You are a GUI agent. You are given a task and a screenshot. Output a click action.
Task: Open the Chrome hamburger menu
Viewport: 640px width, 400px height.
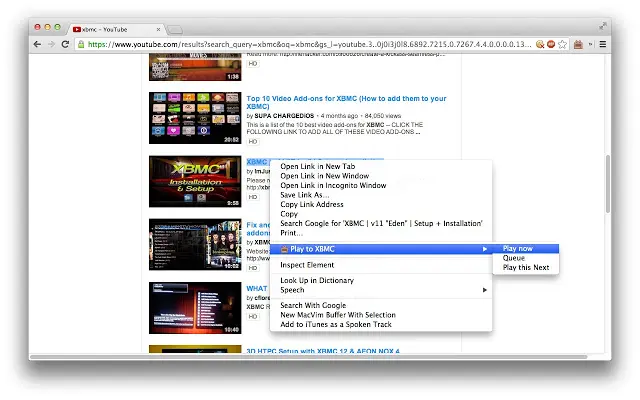click(x=602, y=44)
